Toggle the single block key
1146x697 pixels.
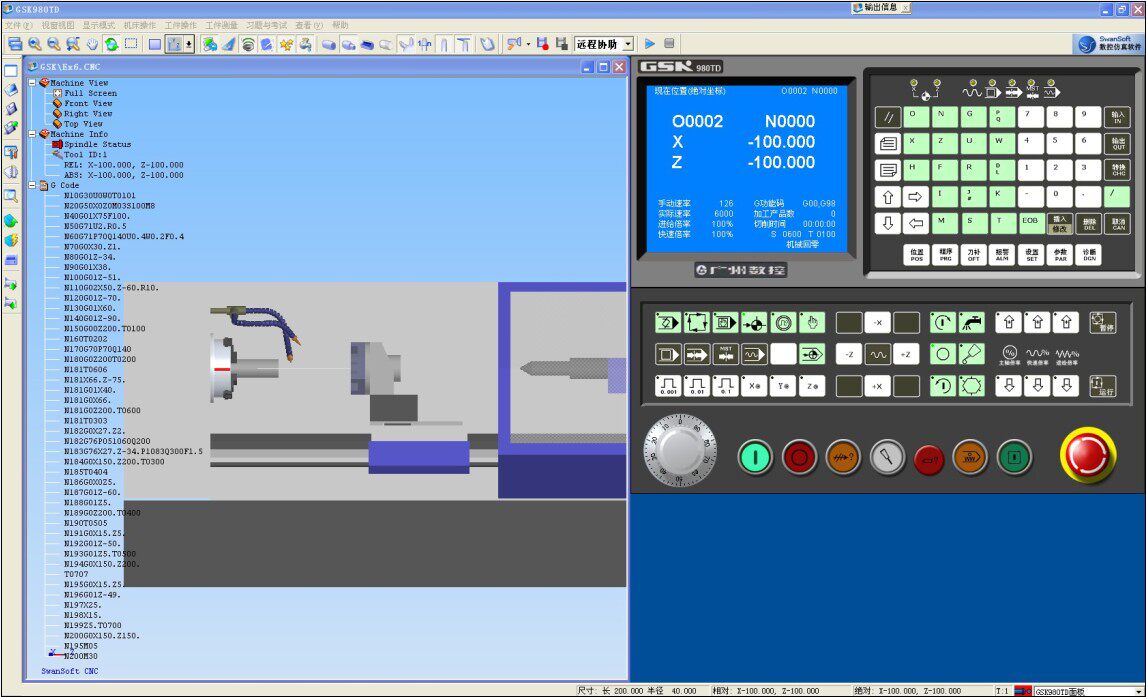[668, 354]
